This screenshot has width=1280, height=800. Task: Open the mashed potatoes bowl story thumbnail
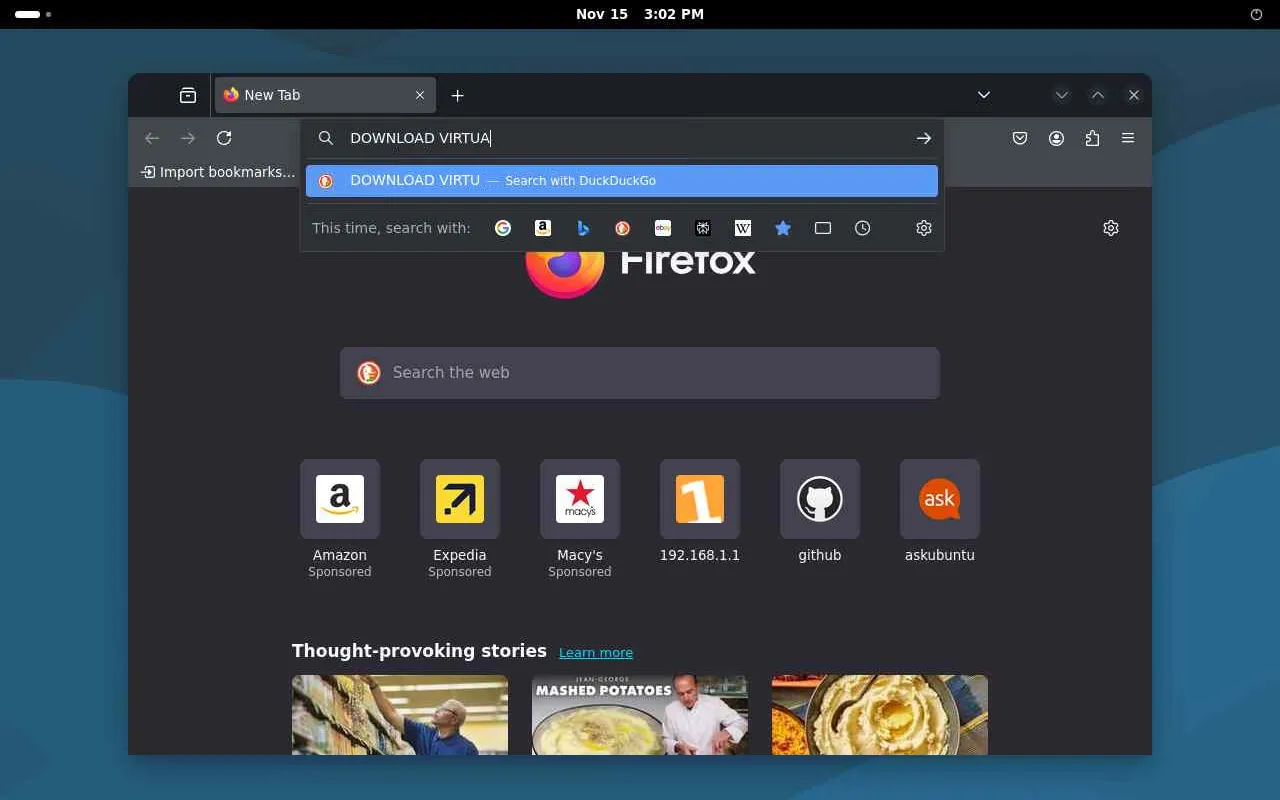880,715
